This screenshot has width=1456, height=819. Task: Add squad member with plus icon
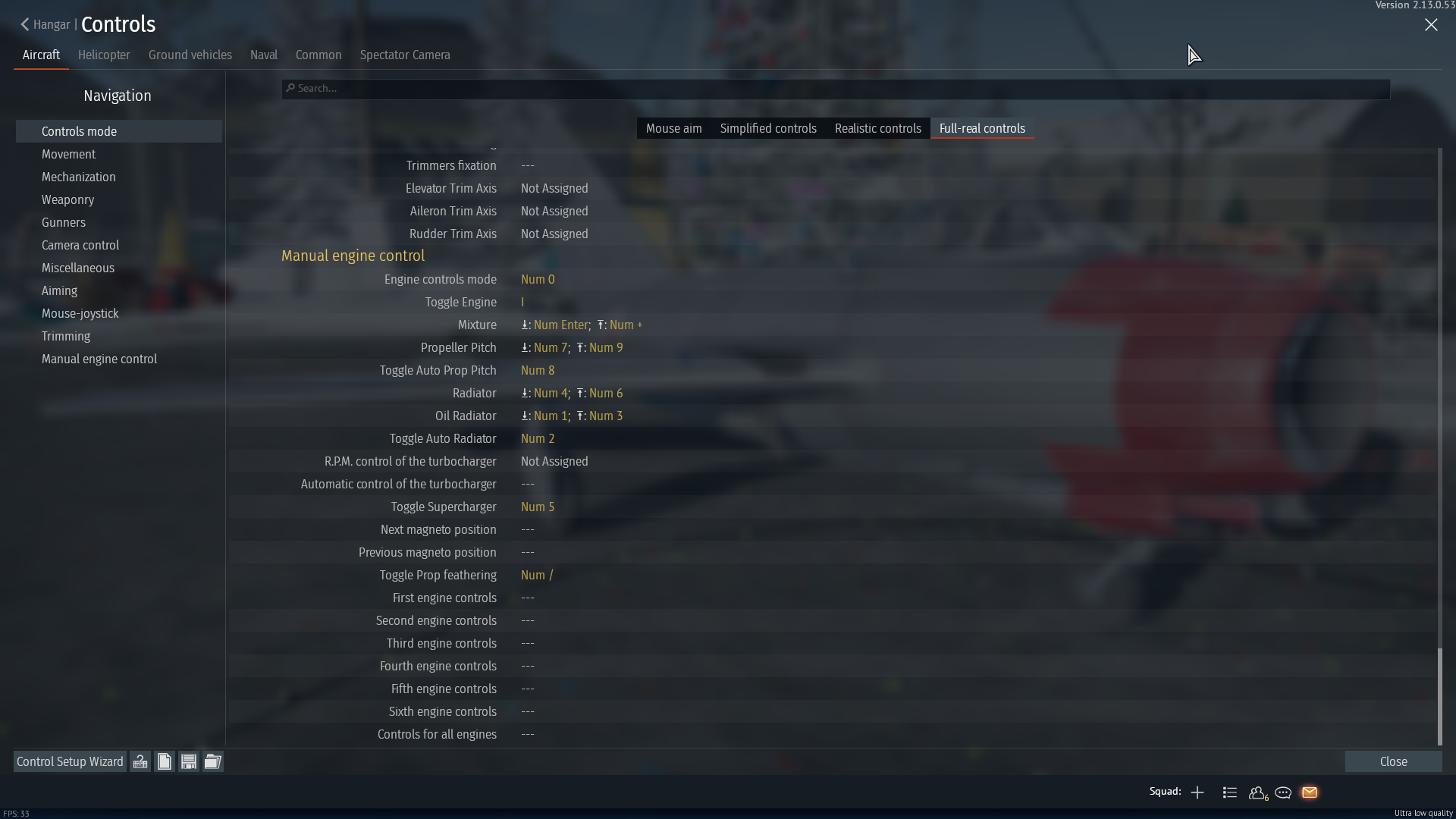click(1197, 792)
